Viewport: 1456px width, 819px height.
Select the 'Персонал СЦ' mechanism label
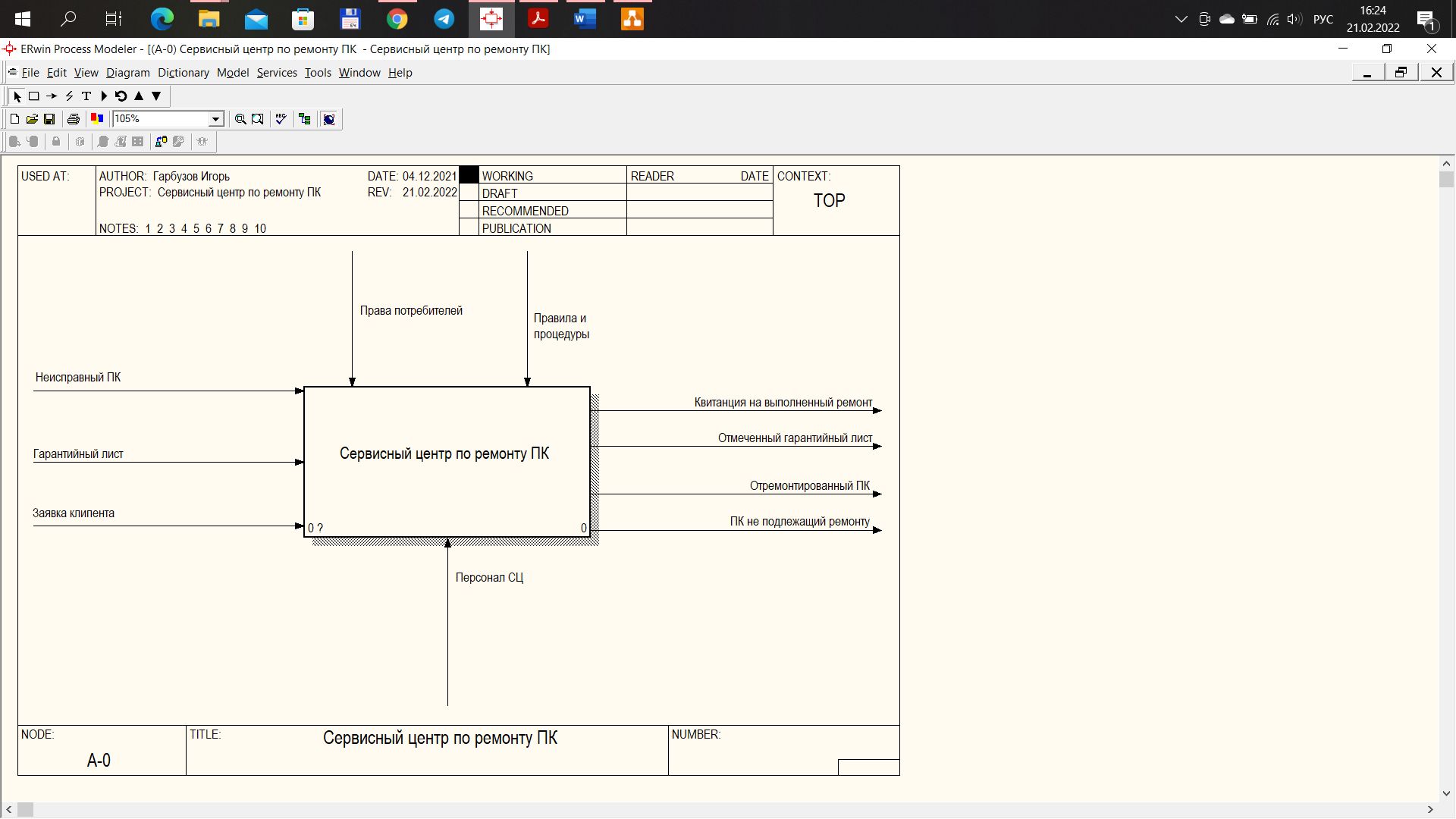(x=489, y=578)
